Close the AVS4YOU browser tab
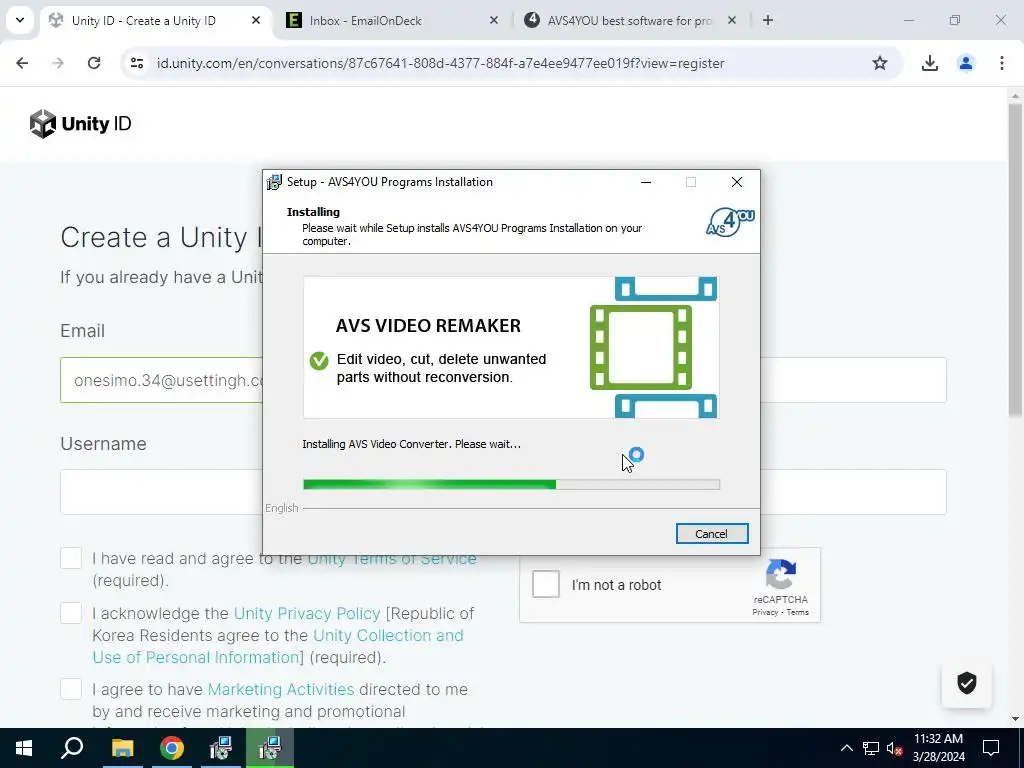 click(x=732, y=20)
